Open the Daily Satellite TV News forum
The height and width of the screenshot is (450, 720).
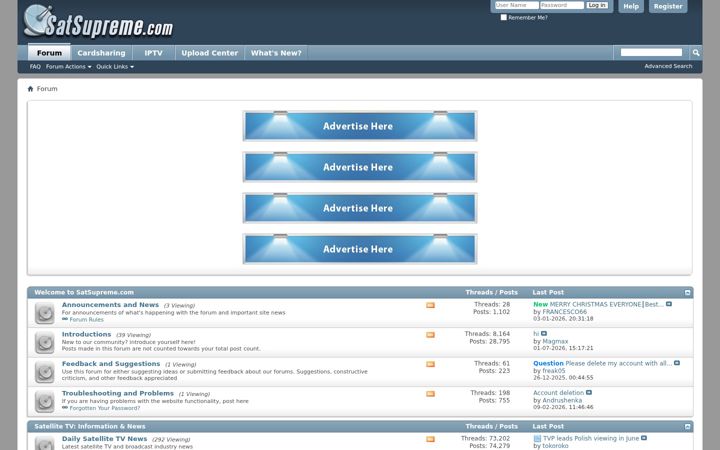tap(104, 439)
